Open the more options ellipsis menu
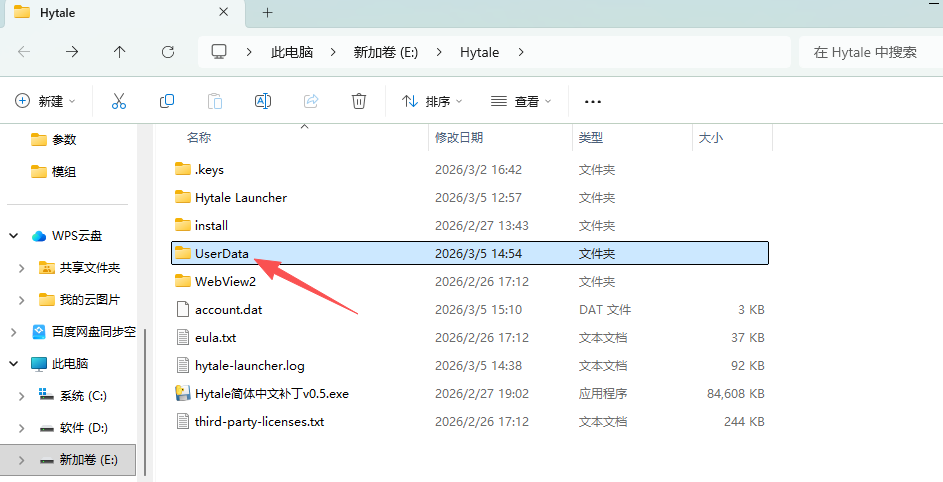The height and width of the screenshot is (482, 943). tap(593, 101)
